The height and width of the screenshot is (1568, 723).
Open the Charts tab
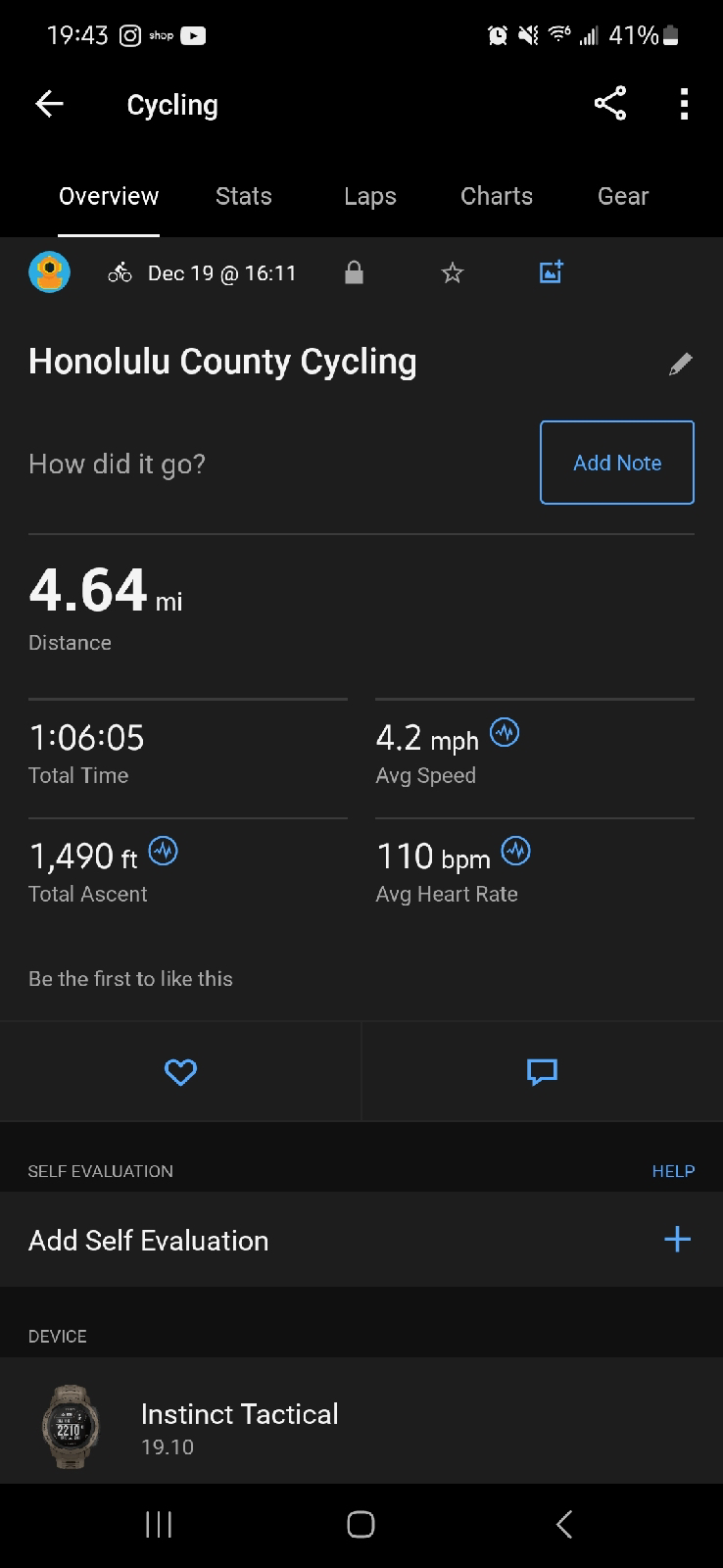point(497,196)
